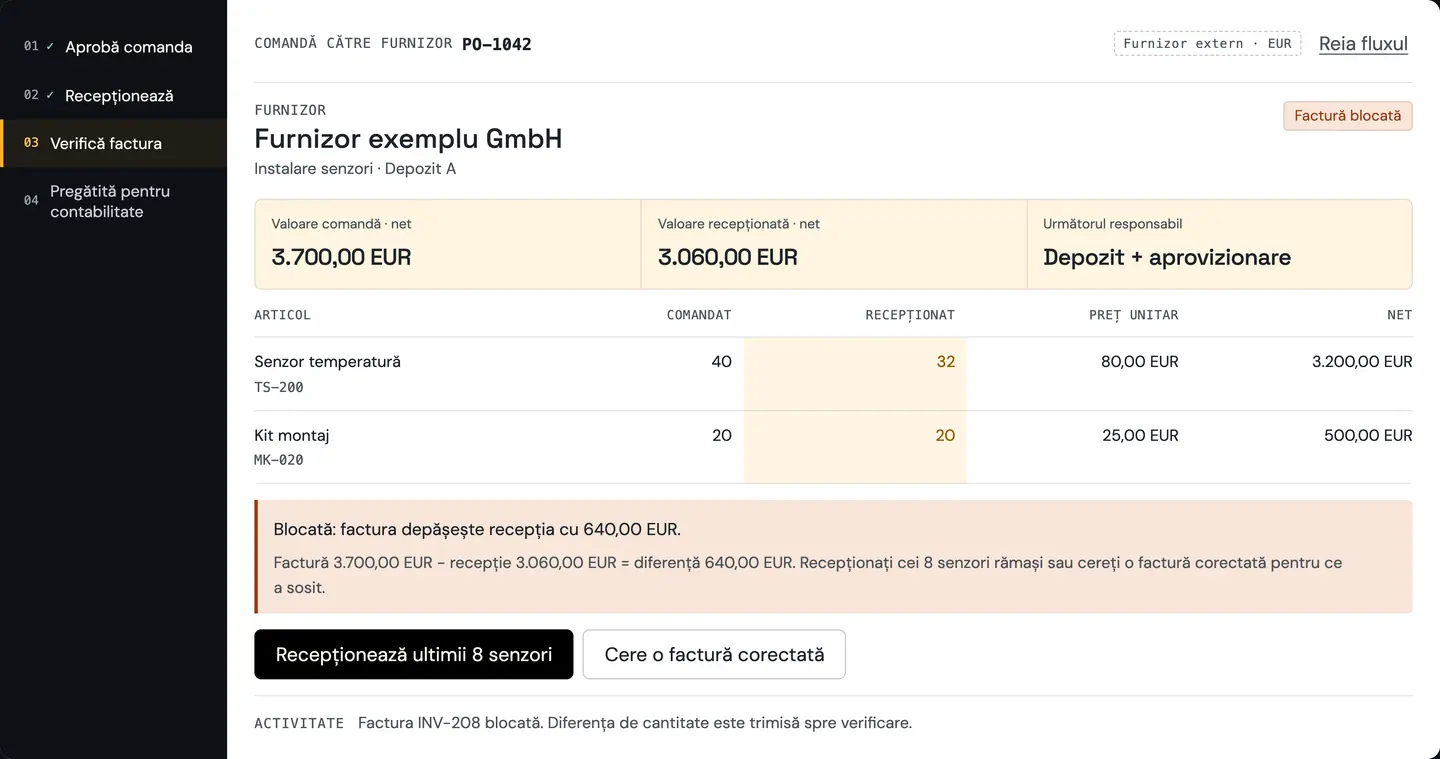Click the TS-200 item code
This screenshot has width=1440, height=759.
(x=279, y=387)
